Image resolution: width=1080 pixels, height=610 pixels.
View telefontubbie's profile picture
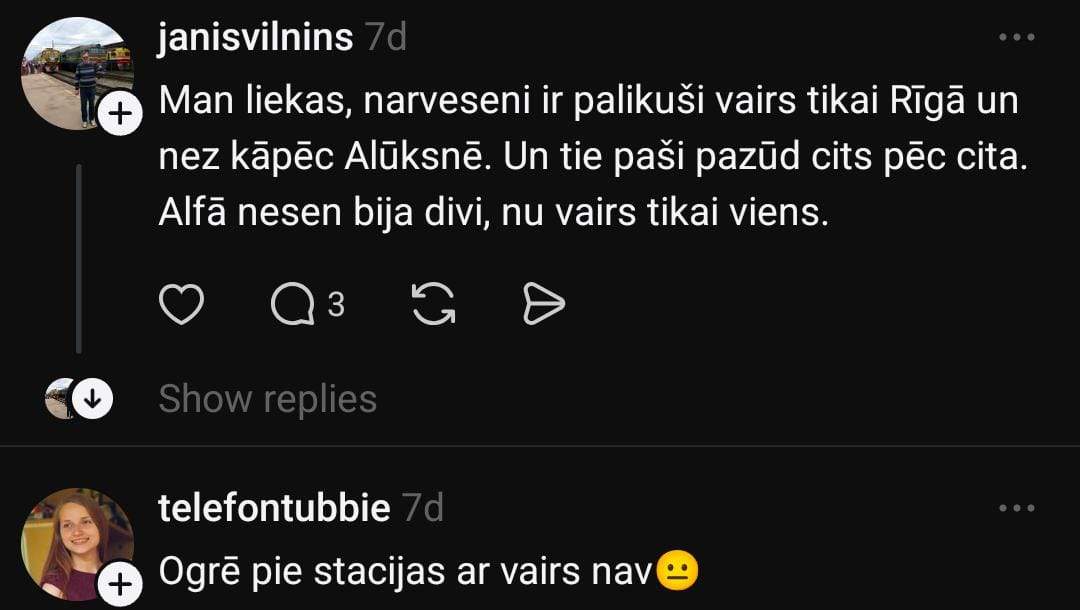(77, 544)
